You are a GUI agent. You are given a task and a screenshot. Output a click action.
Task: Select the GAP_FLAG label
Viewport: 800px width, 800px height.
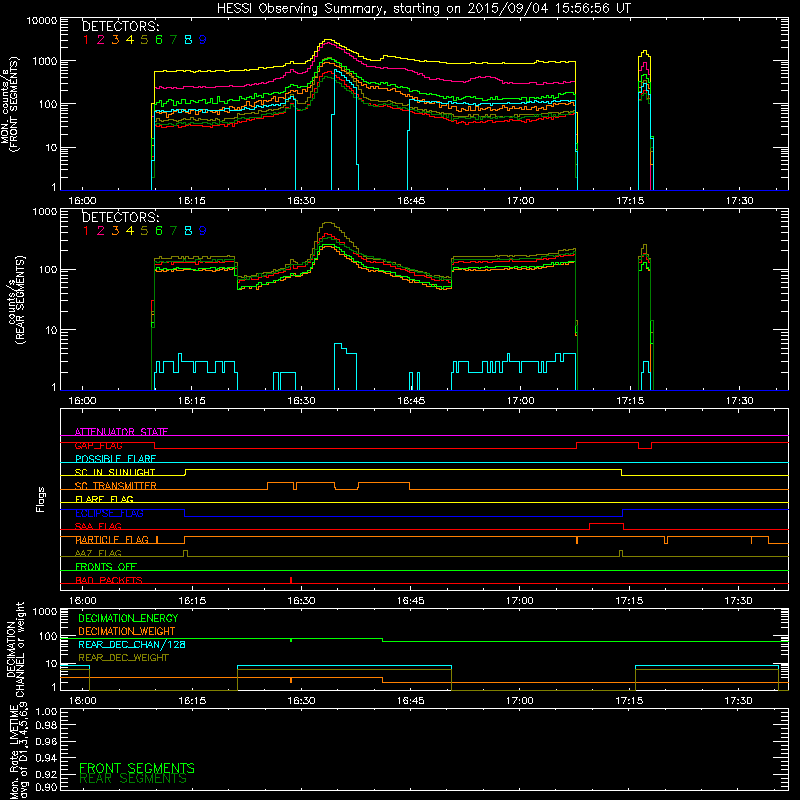coord(98,445)
